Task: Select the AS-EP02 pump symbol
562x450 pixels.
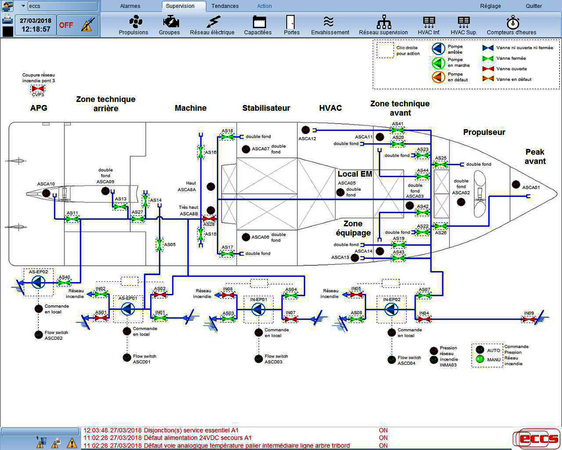Action: 38,283
